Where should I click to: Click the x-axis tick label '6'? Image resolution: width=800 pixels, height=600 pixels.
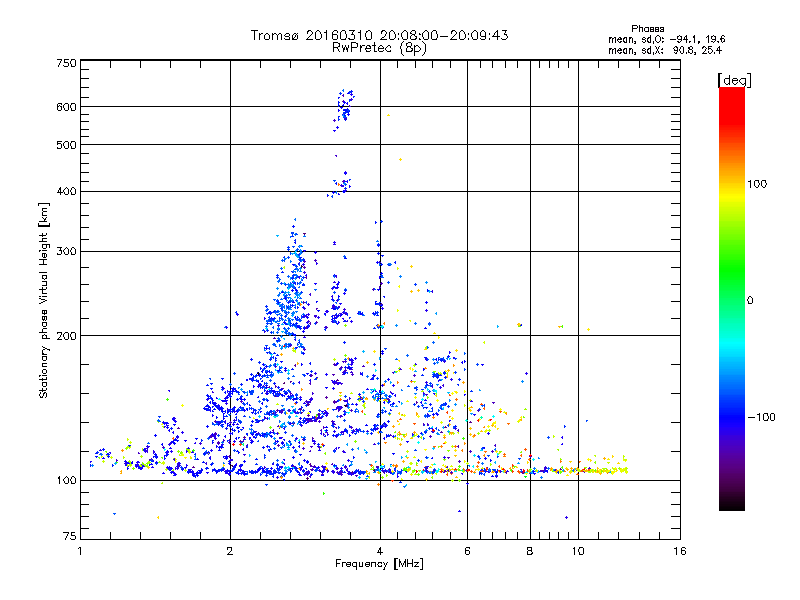[467, 551]
